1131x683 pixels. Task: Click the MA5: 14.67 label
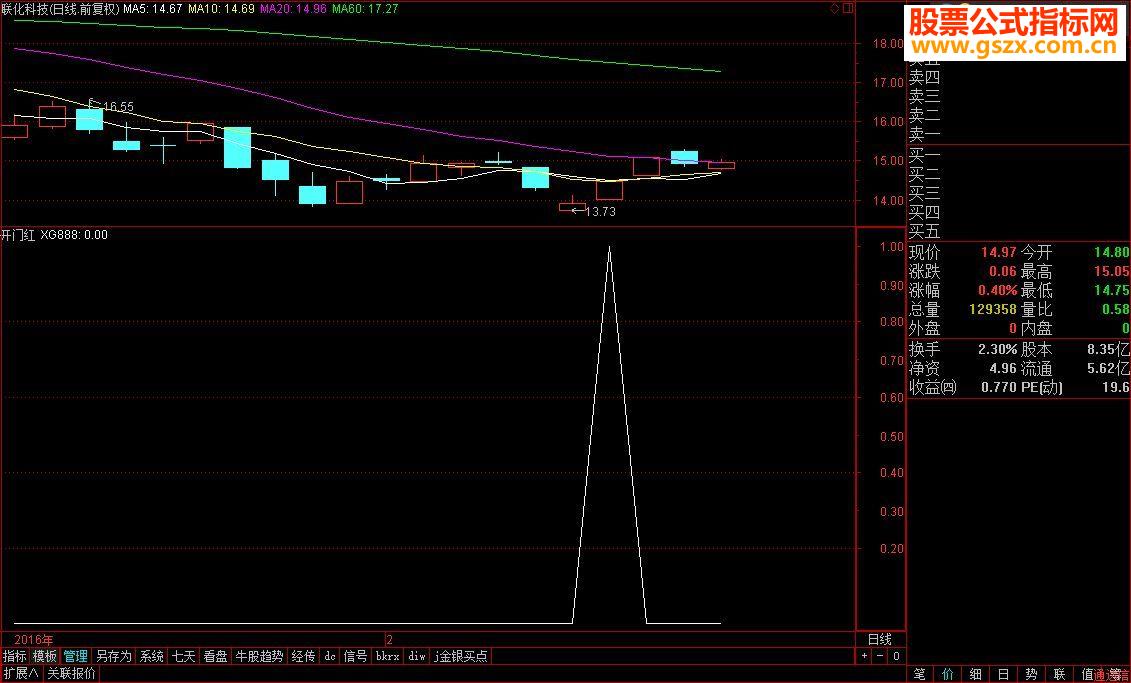click(153, 9)
